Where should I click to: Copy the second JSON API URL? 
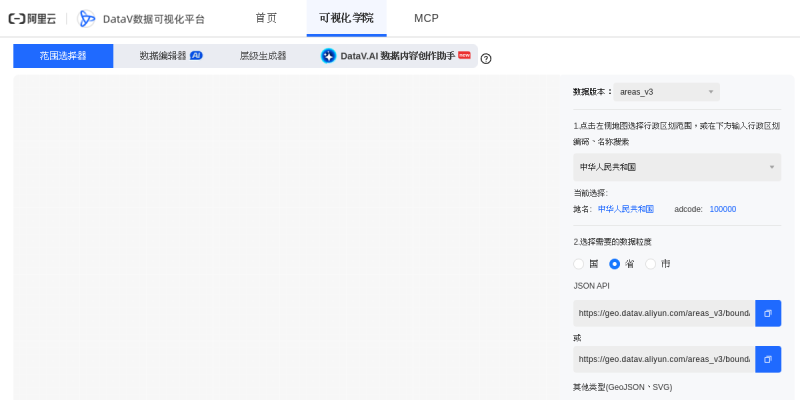coord(768,359)
